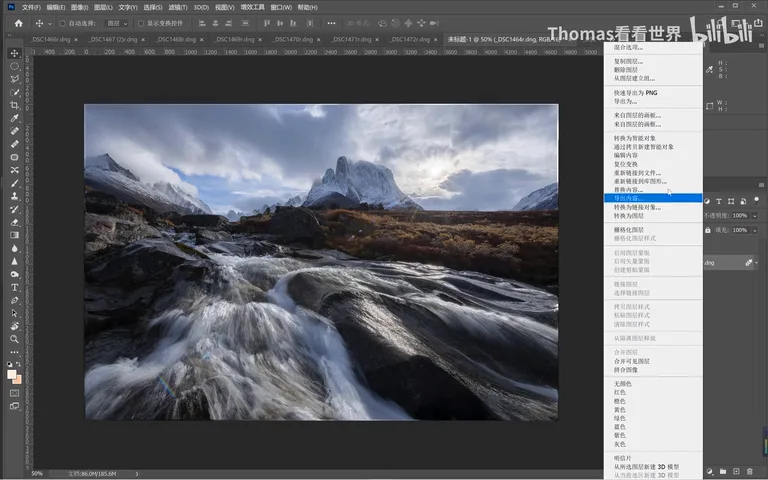
Task: Click the type layer filter icon
Action: point(719,201)
